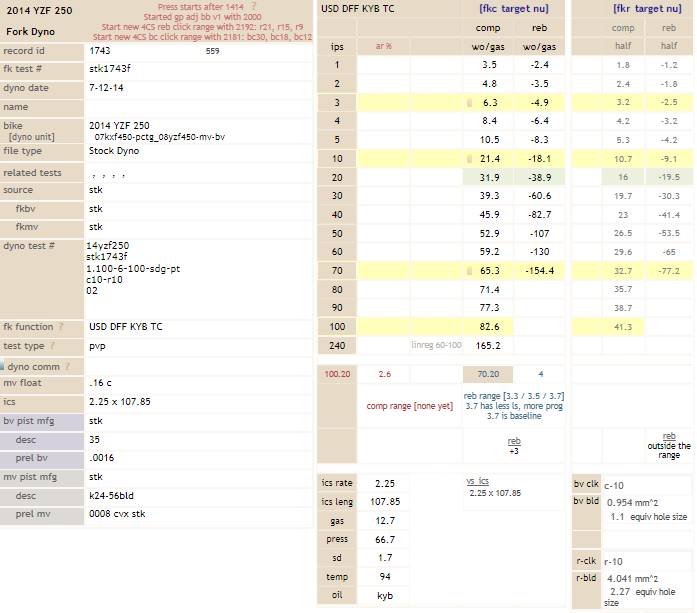Click the help icon next to test type
Image resolution: width=697 pixels, height=613 pixels.
51,346
